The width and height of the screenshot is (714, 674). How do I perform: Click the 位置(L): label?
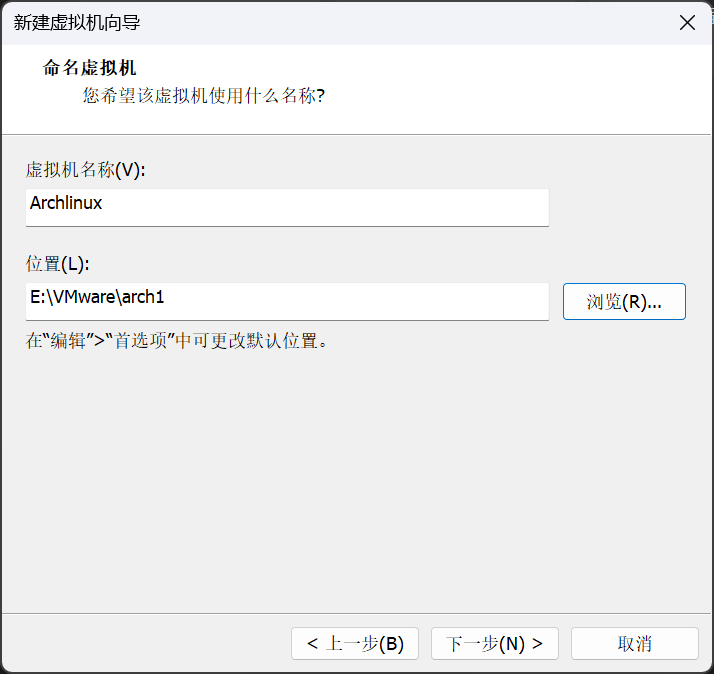tap(58, 264)
